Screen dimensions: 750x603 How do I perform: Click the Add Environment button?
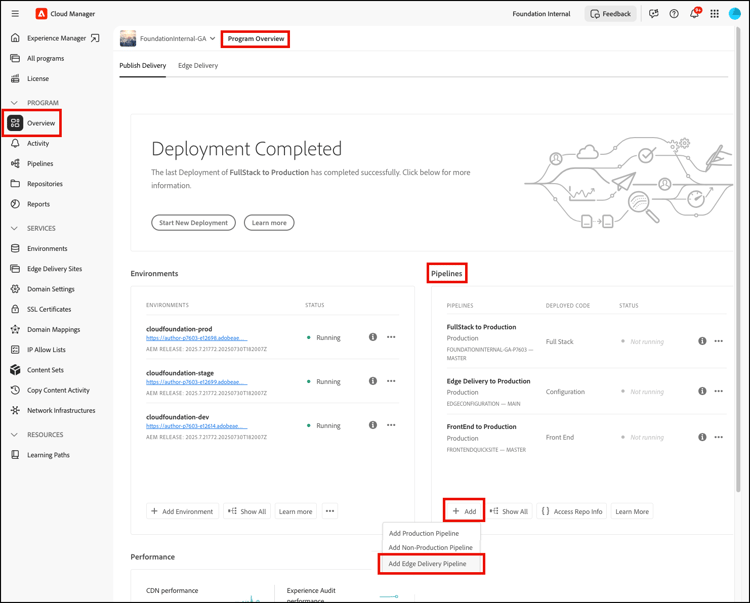[182, 511]
